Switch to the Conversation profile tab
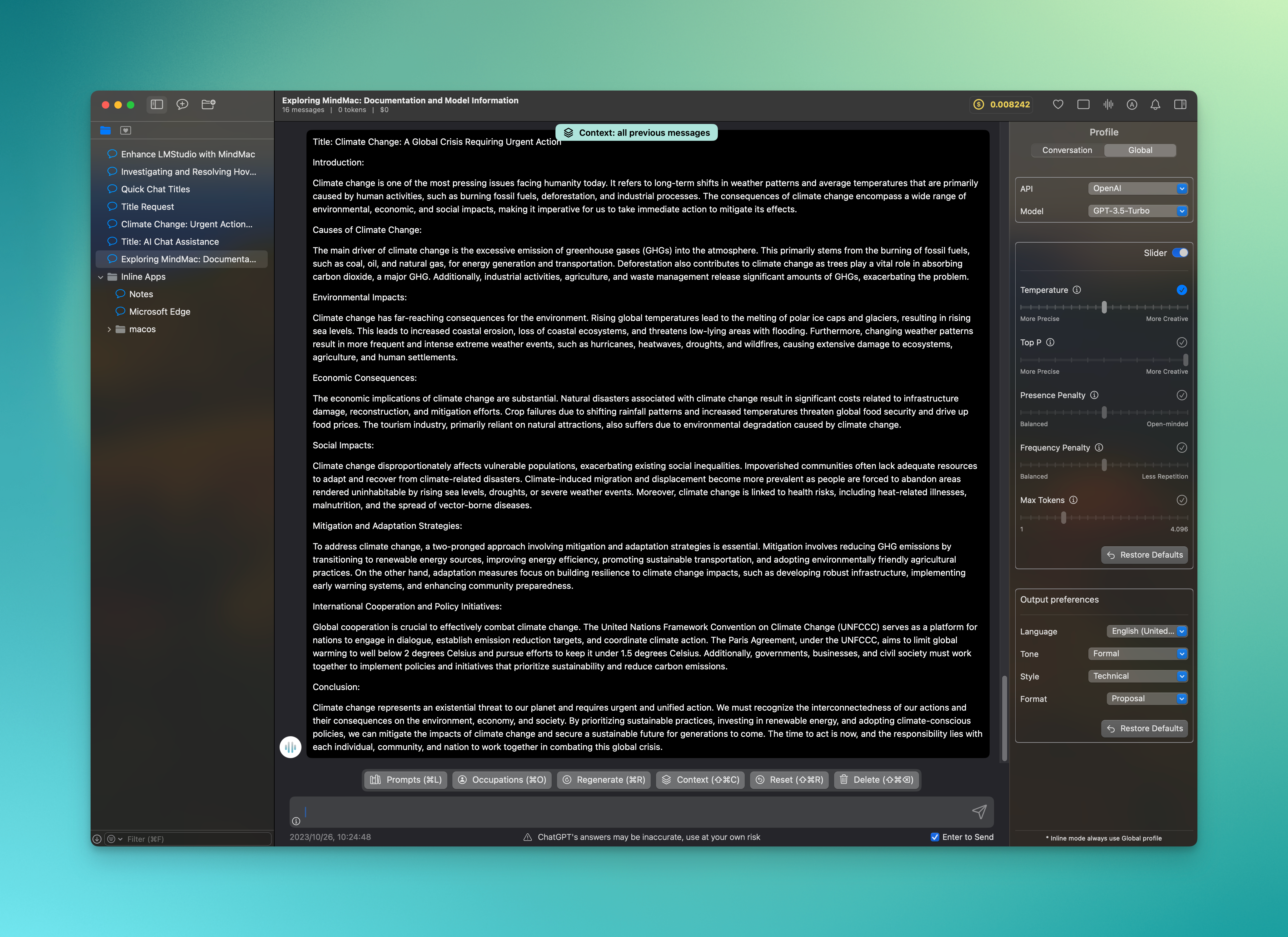1288x937 pixels. click(1067, 150)
